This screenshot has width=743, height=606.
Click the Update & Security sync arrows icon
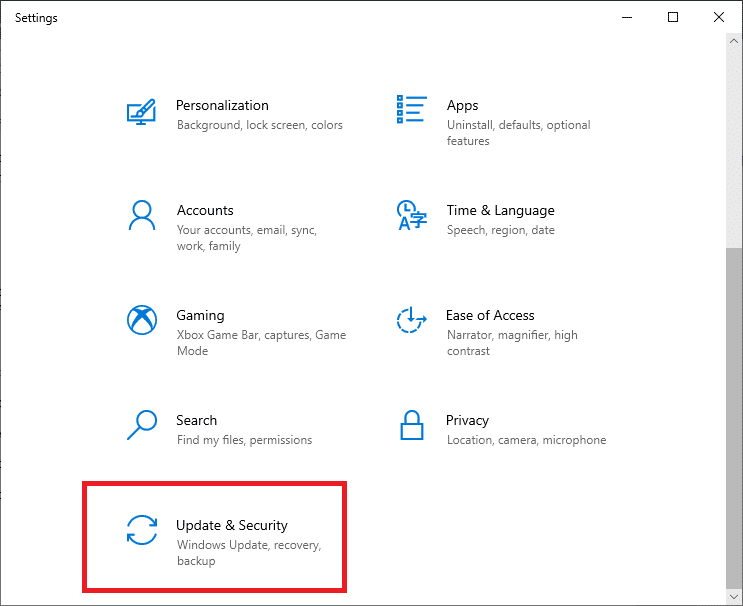click(x=142, y=530)
